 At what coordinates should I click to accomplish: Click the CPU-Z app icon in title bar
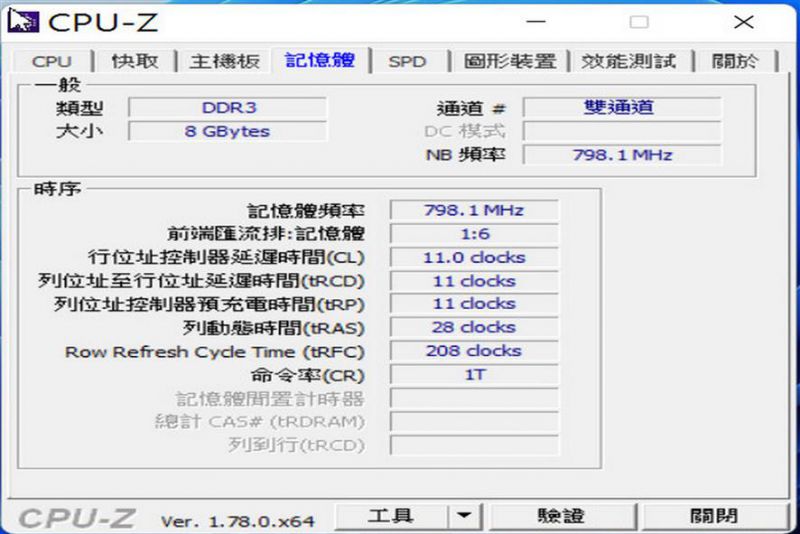(23, 21)
